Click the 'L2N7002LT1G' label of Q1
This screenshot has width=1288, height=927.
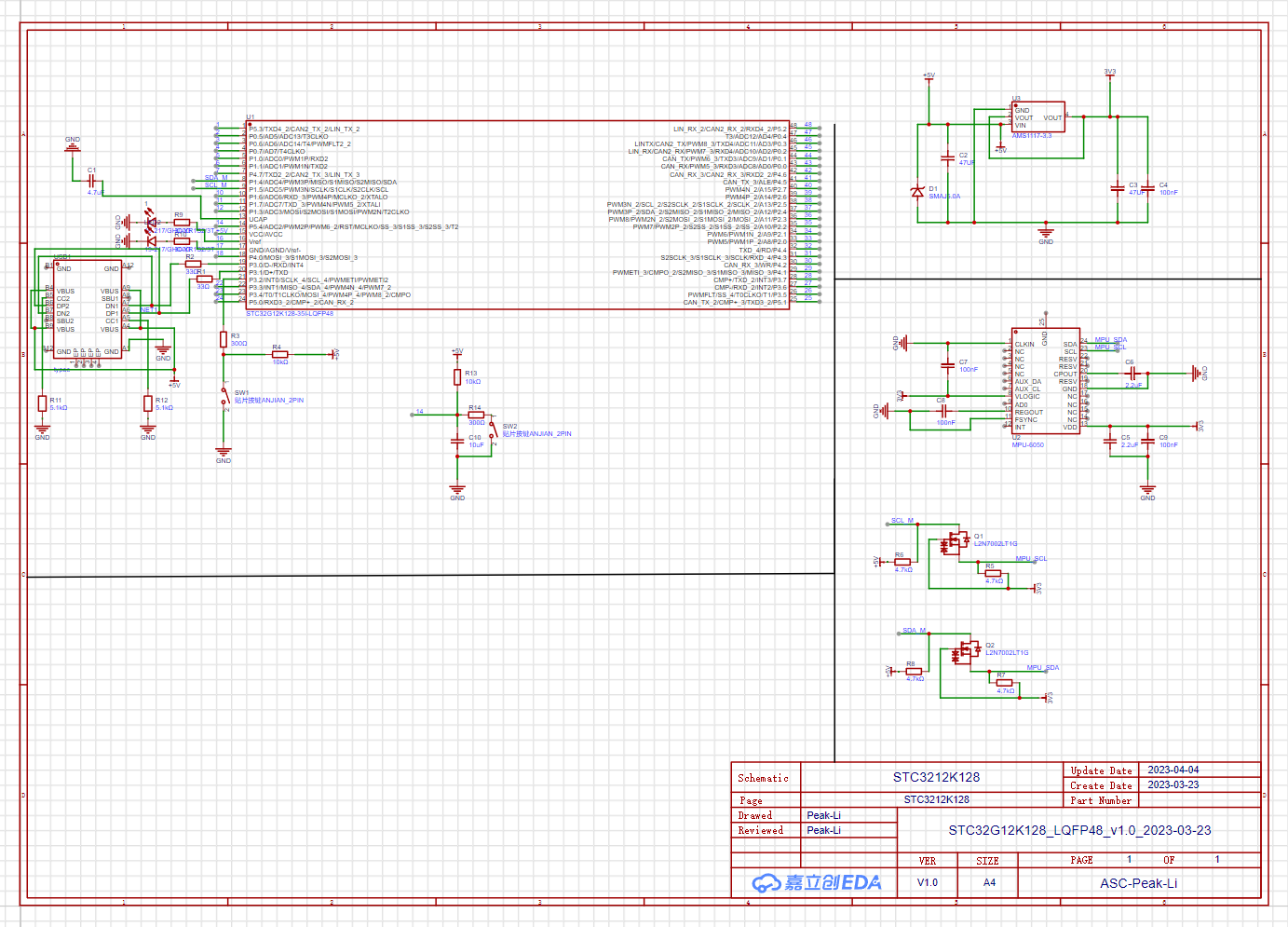click(996, 544)
